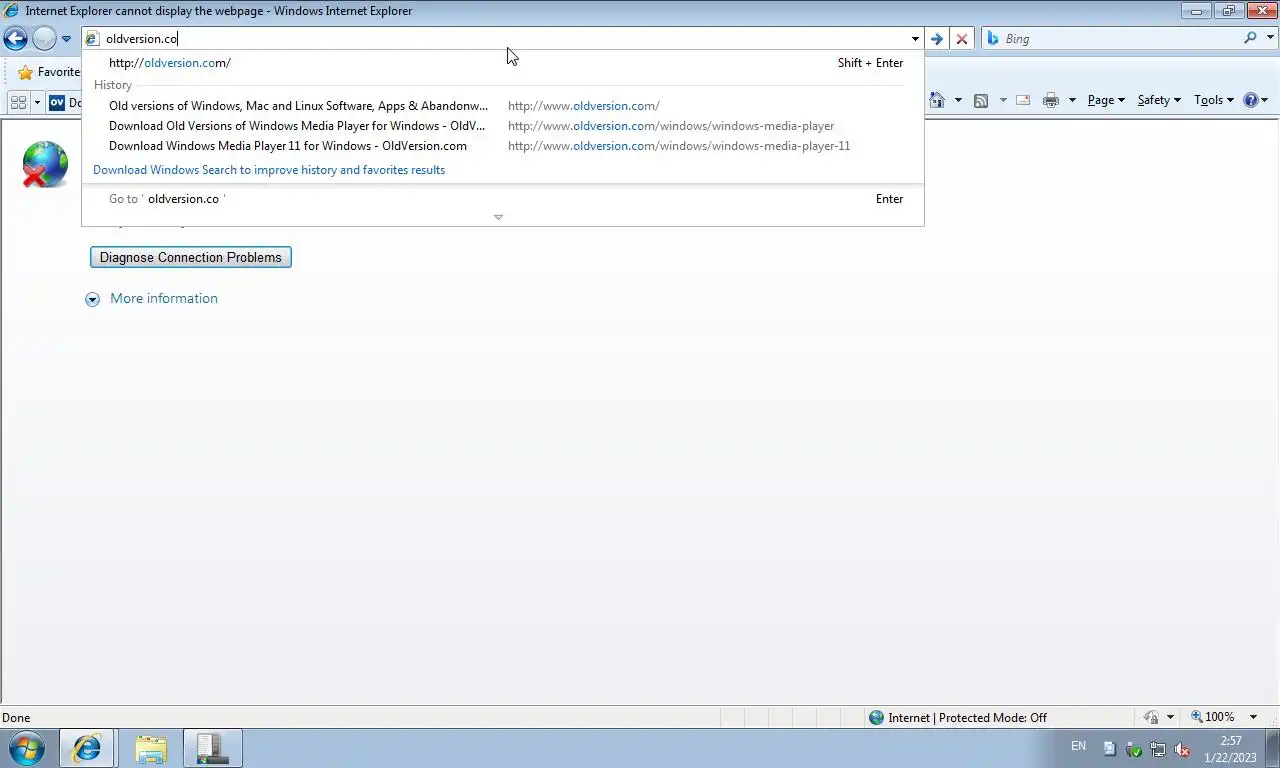This screenshot has height=768, width=1280.
Task: Click the Print icon
Action: (1051, 100)
